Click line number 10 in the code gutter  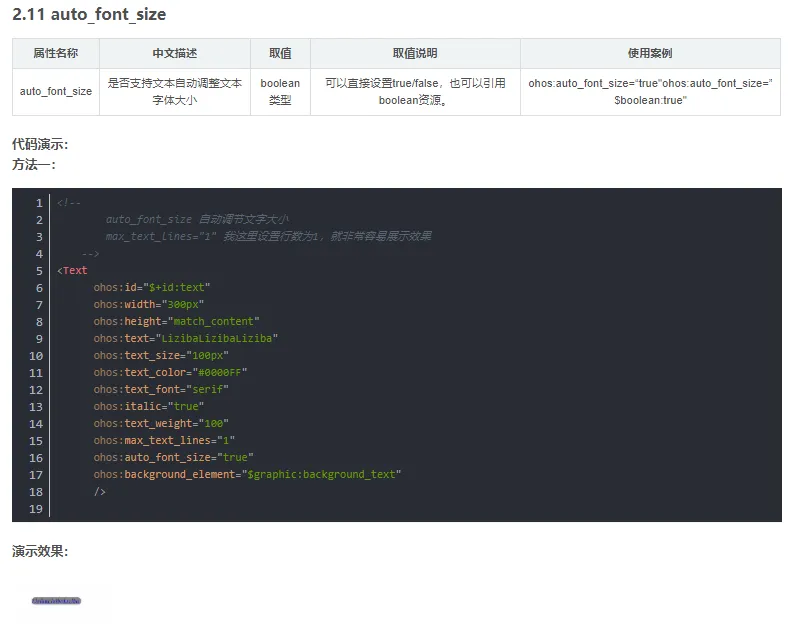36,356
